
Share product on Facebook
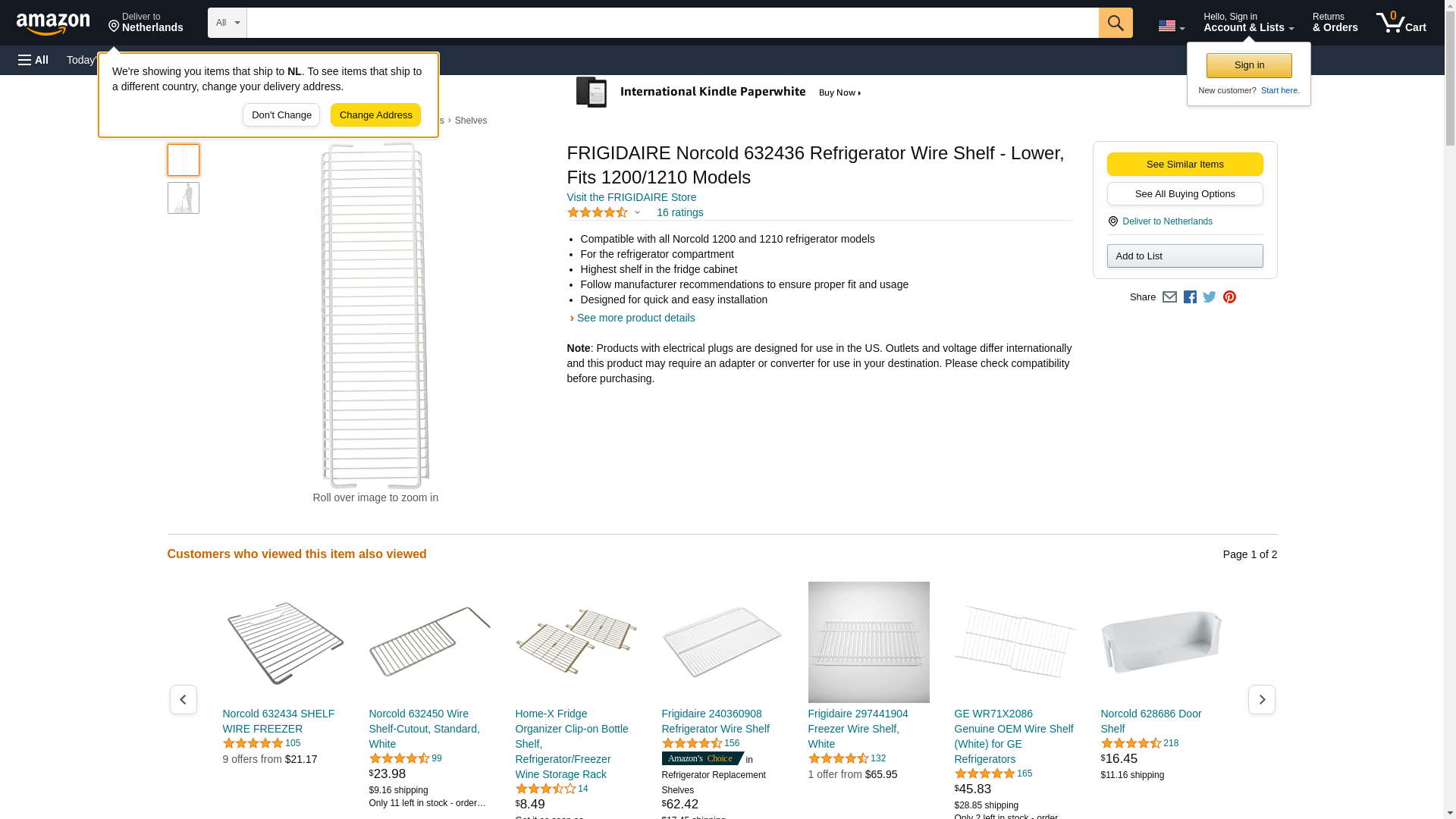click(x=1190, y=297)
